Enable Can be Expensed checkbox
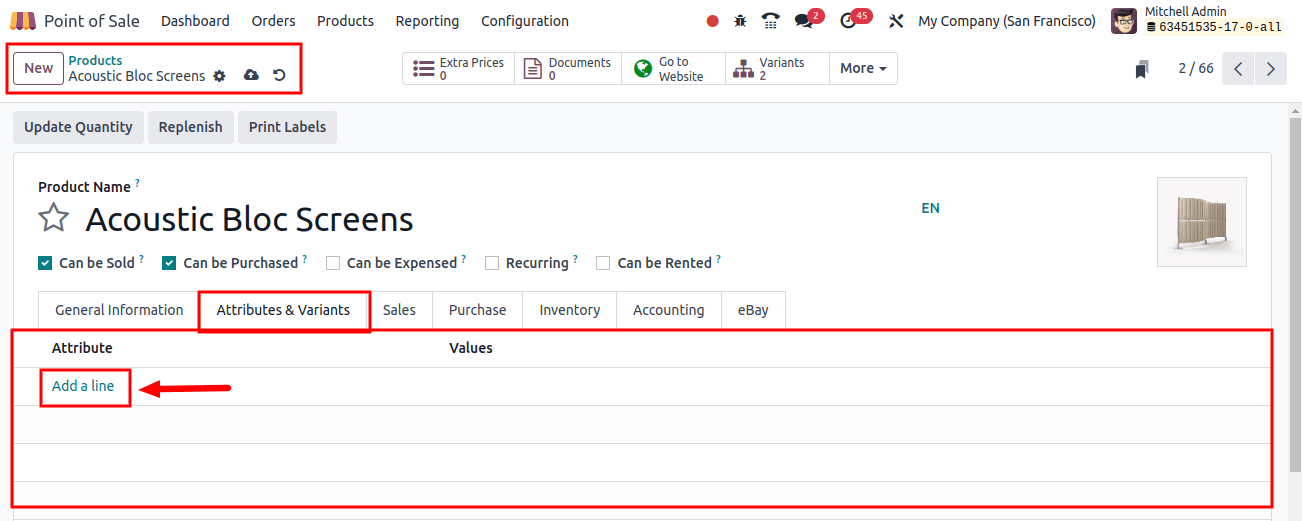The width and height of the screenshot is (1302, 521). [333, 263]
